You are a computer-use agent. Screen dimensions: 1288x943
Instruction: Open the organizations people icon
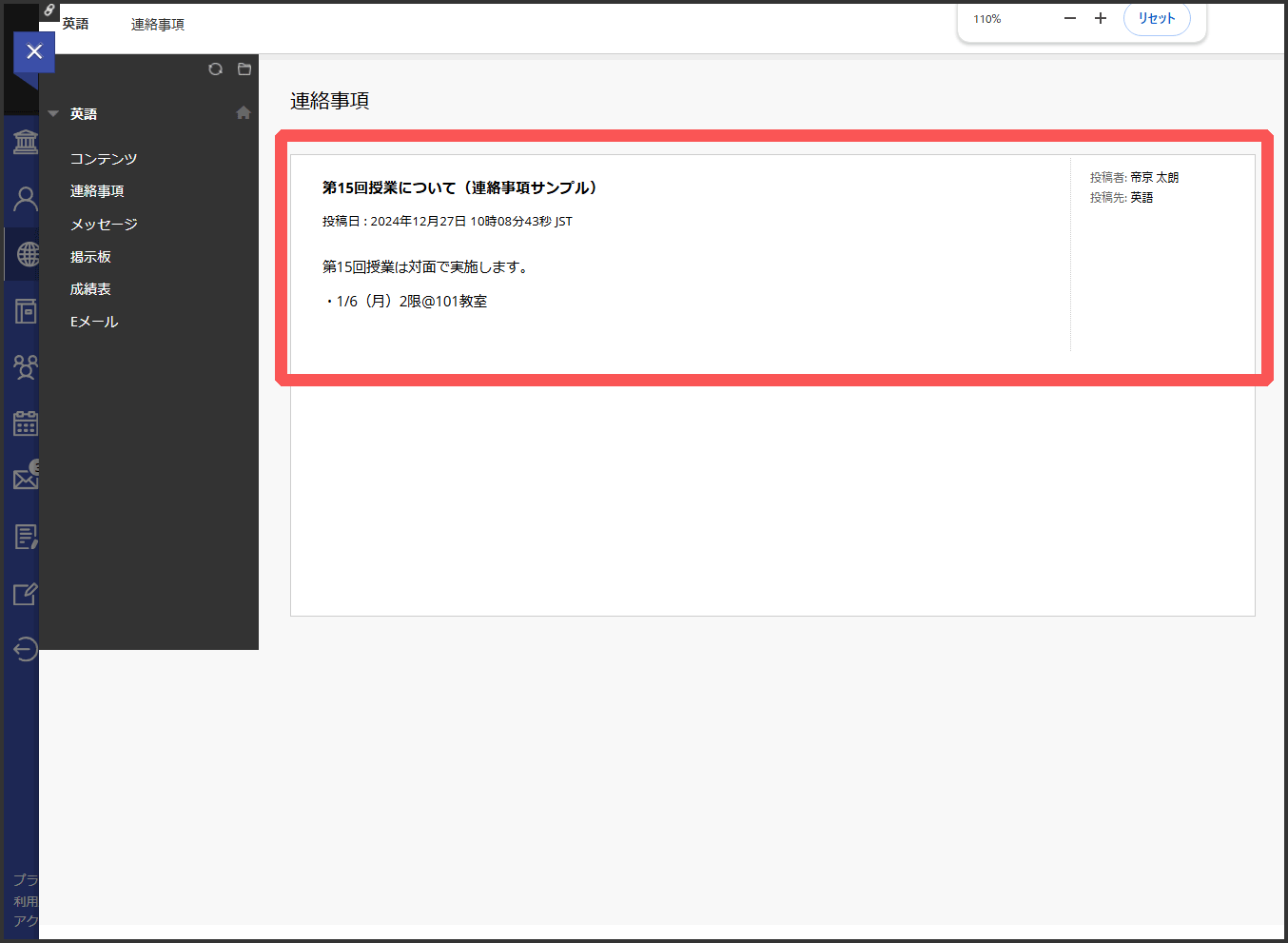(23, 367)
